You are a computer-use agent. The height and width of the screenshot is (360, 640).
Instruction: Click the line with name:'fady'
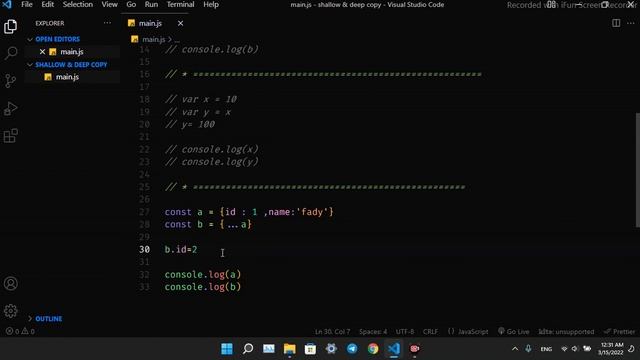coord(249,212)
